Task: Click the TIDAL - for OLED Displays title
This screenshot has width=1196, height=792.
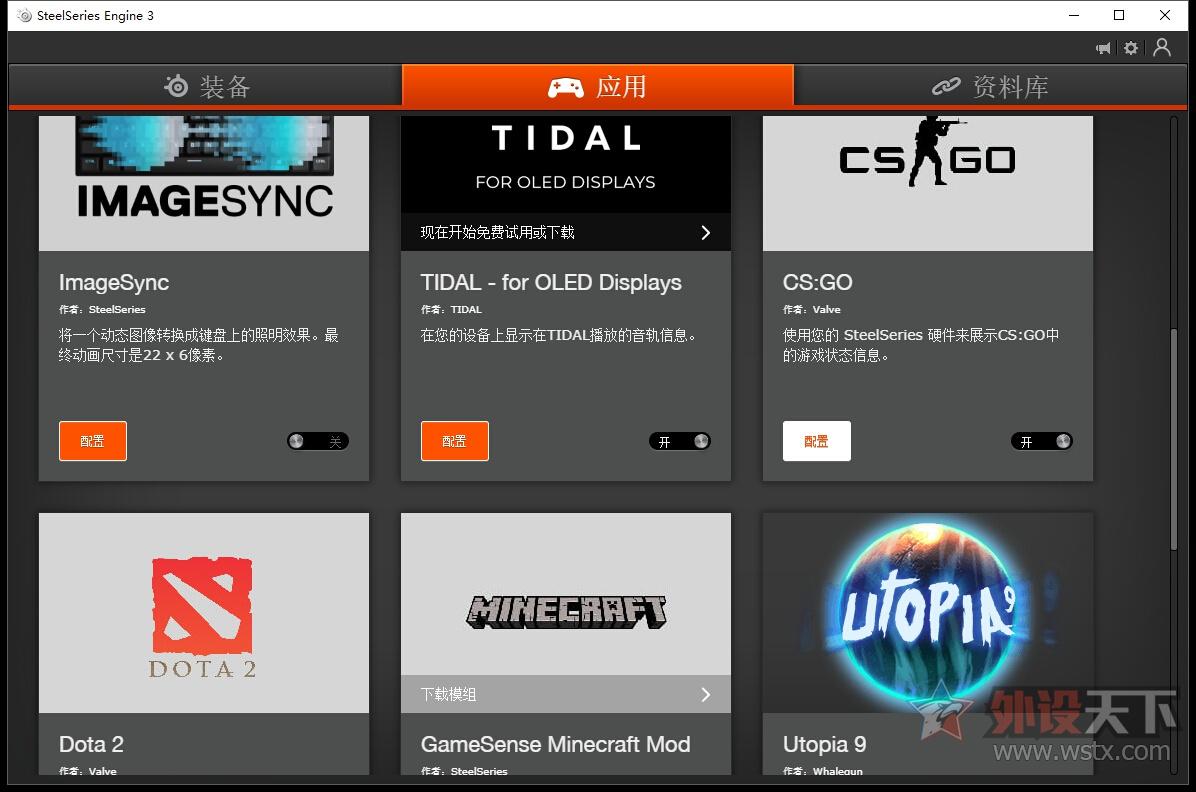Action: (551, 282)
